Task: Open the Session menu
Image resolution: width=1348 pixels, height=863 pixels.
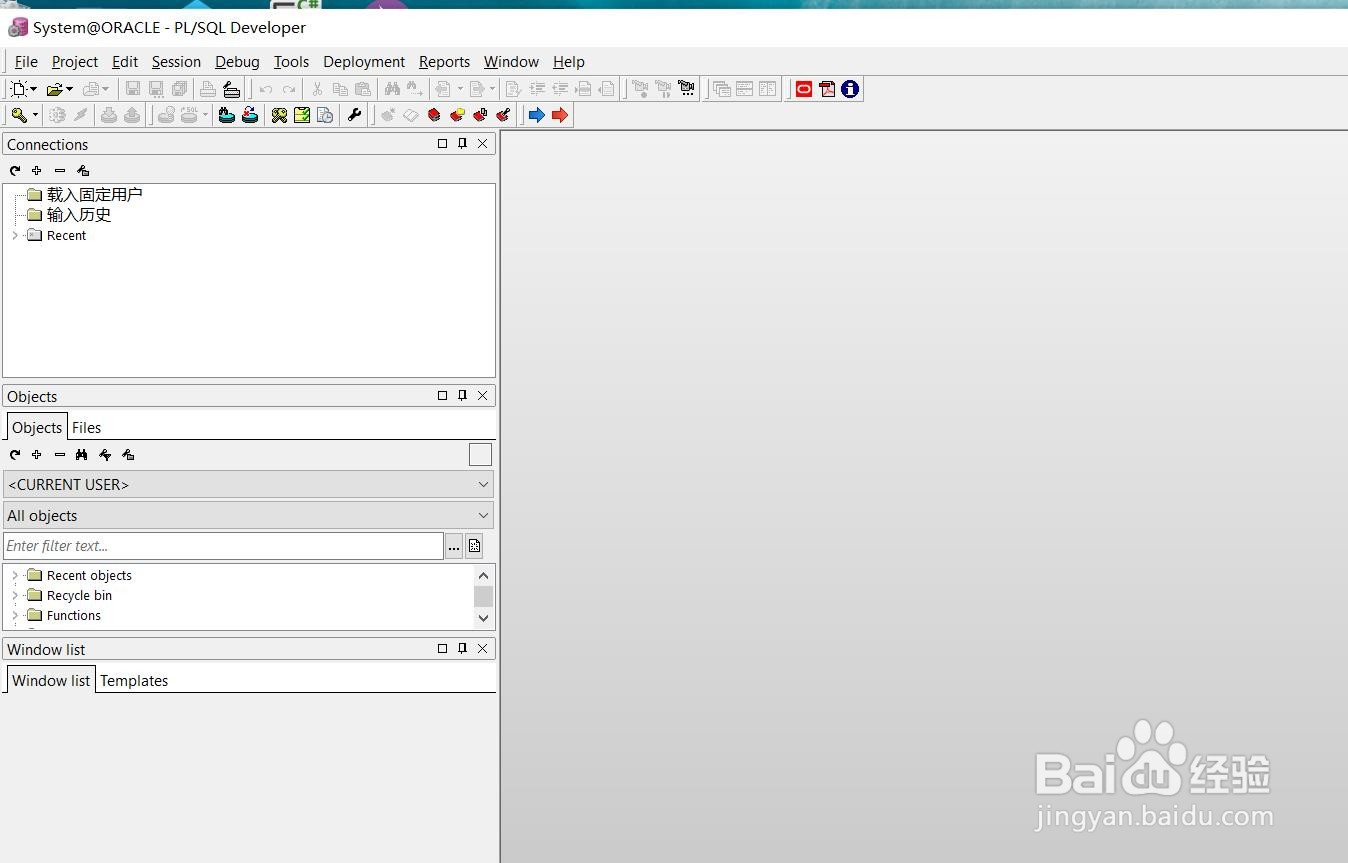Action: pyautogui.click(x=176, y=62)
